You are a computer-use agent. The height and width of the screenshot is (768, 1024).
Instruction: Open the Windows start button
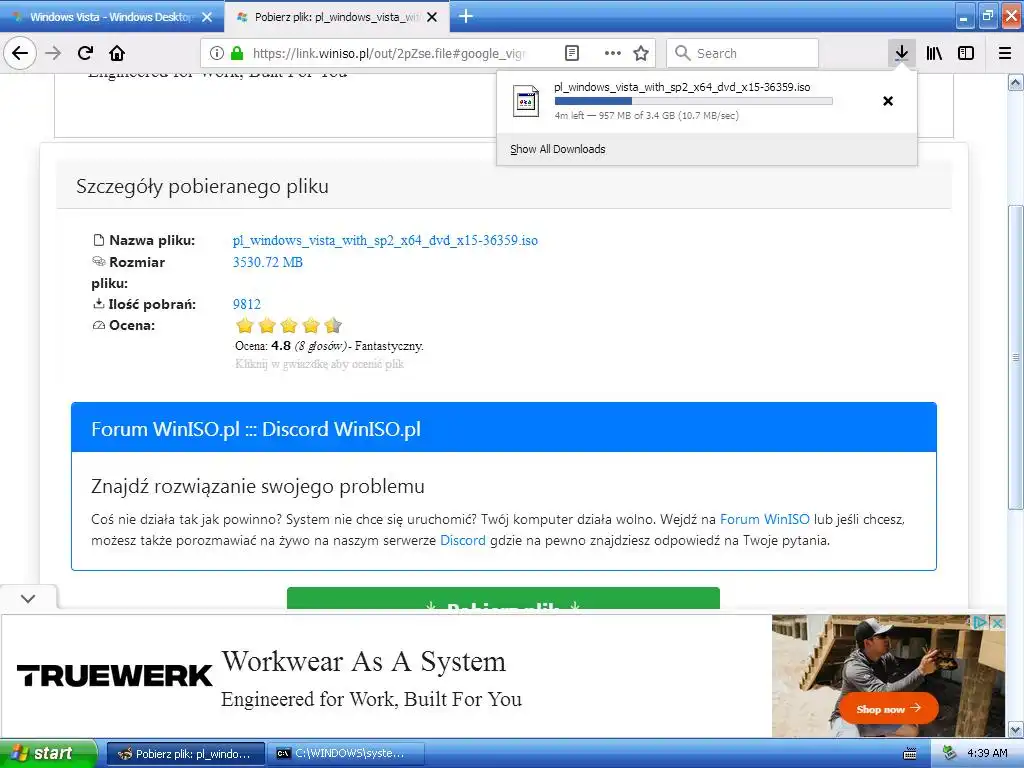(48, 753)
